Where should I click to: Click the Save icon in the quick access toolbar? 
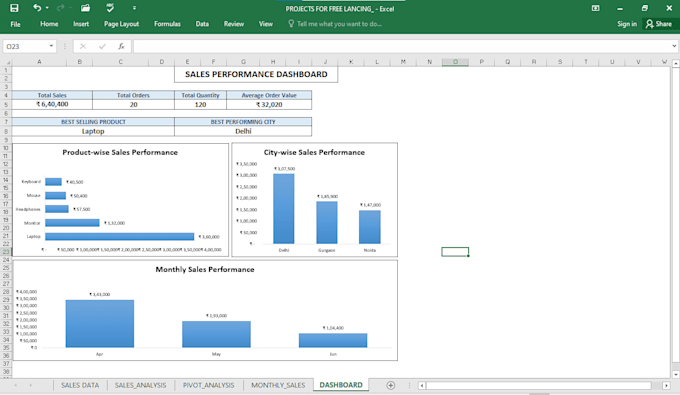(x=14, y=8)
